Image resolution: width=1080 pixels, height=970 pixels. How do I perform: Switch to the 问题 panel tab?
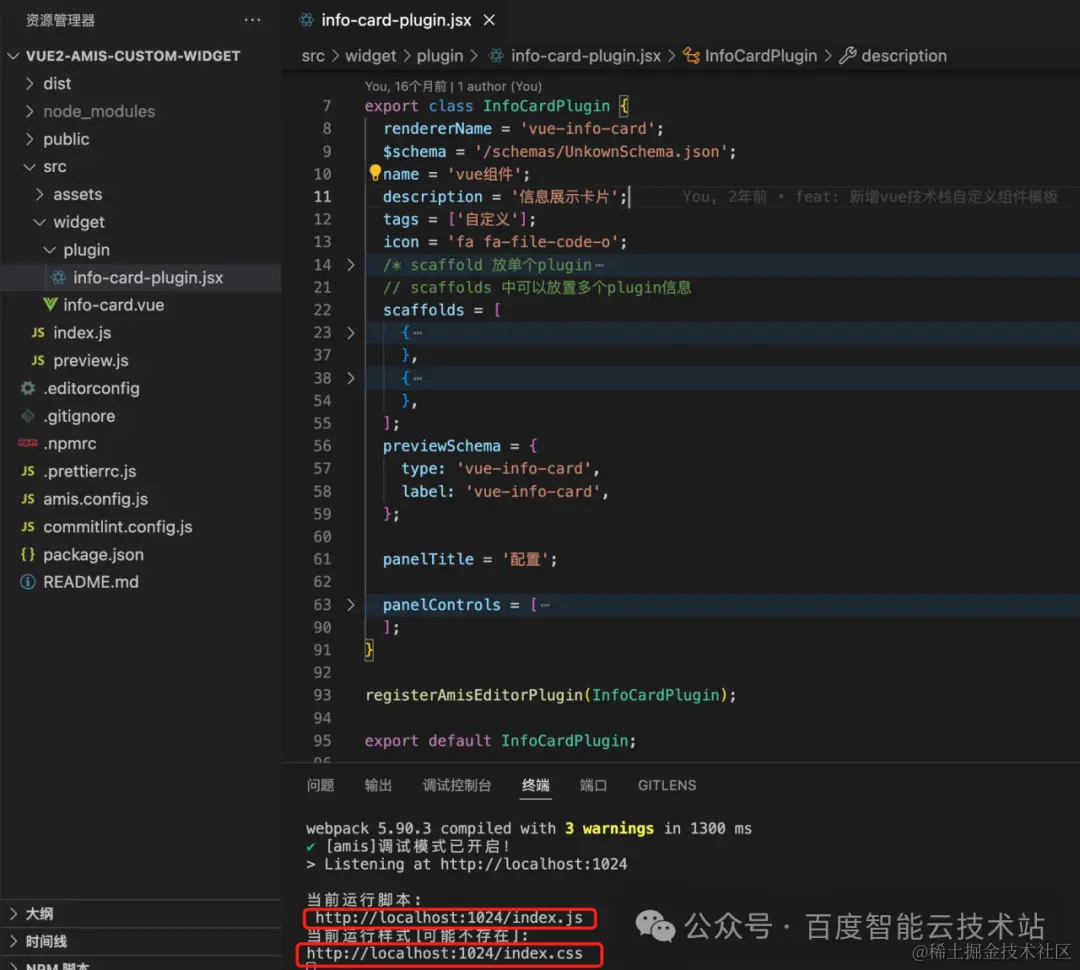(320, 785)
